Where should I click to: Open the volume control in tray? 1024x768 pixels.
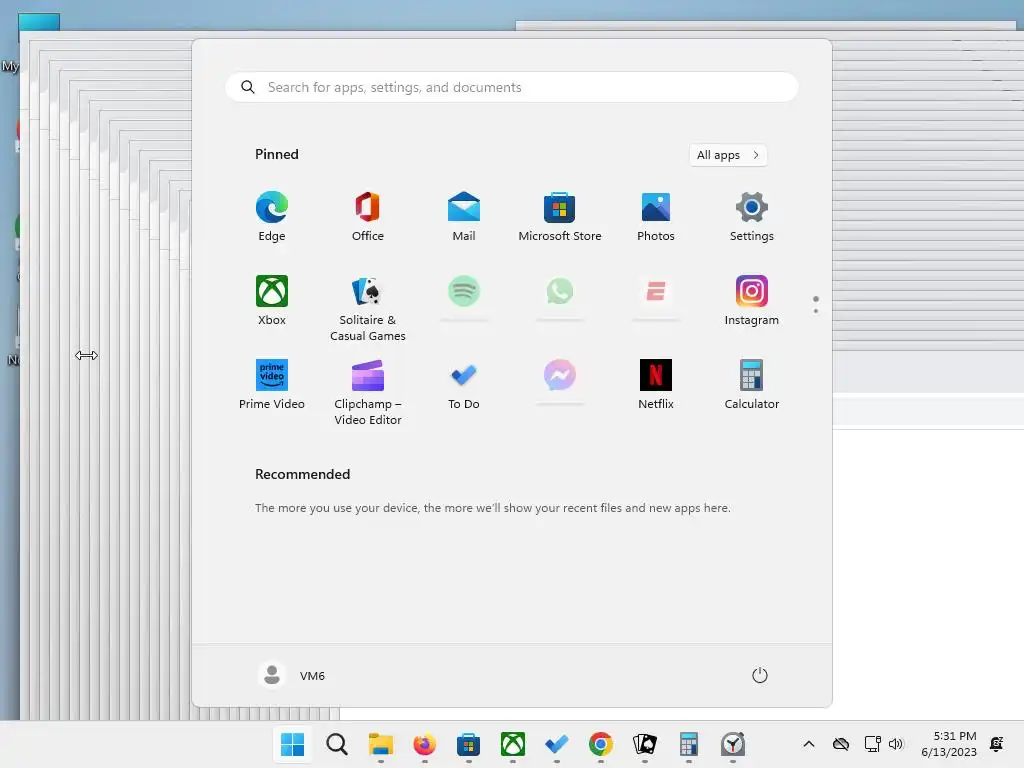pyautogui.click(x=896, y=744)
